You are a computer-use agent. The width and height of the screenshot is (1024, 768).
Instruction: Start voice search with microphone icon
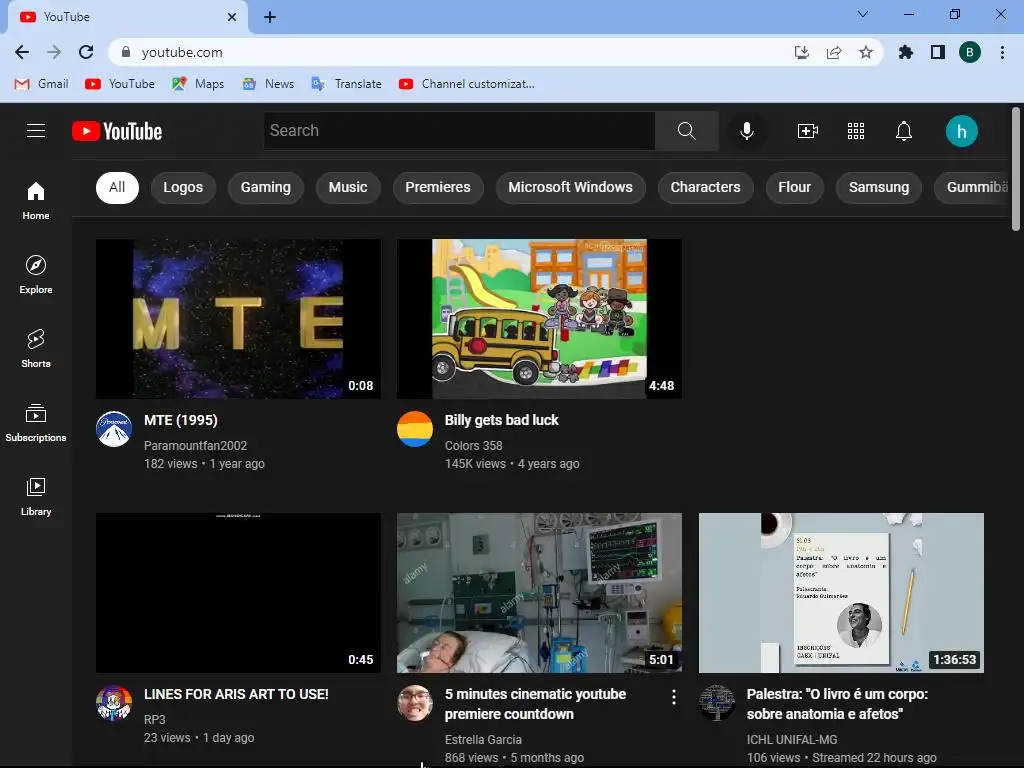(746, 131)
